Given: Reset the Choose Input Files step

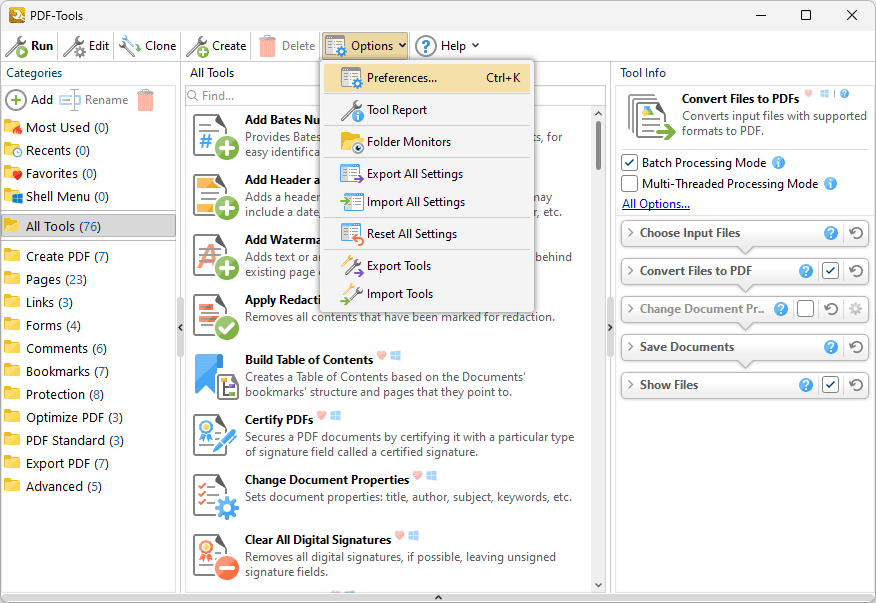Looking at the screenshot, I should click(856, 233).
